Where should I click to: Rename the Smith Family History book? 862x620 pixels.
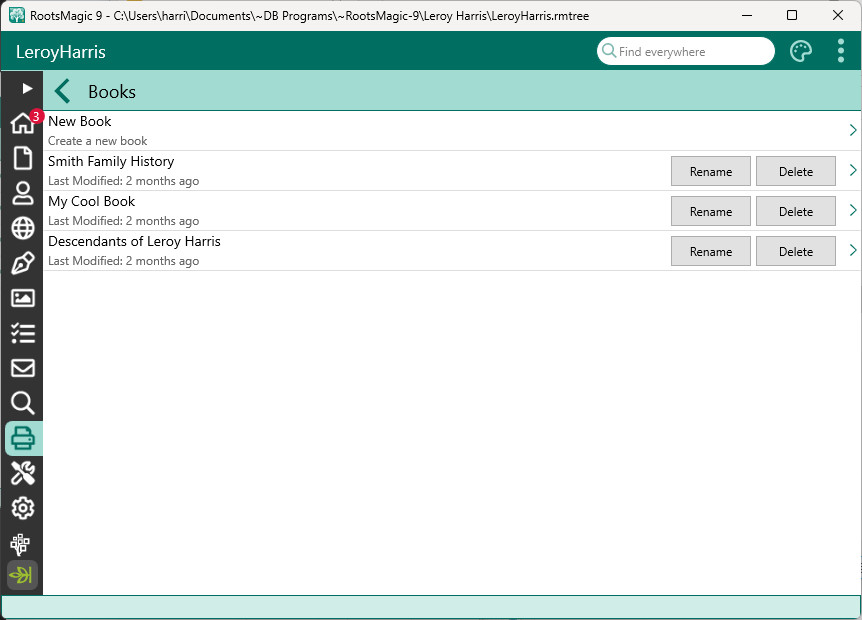pos(710,171)
